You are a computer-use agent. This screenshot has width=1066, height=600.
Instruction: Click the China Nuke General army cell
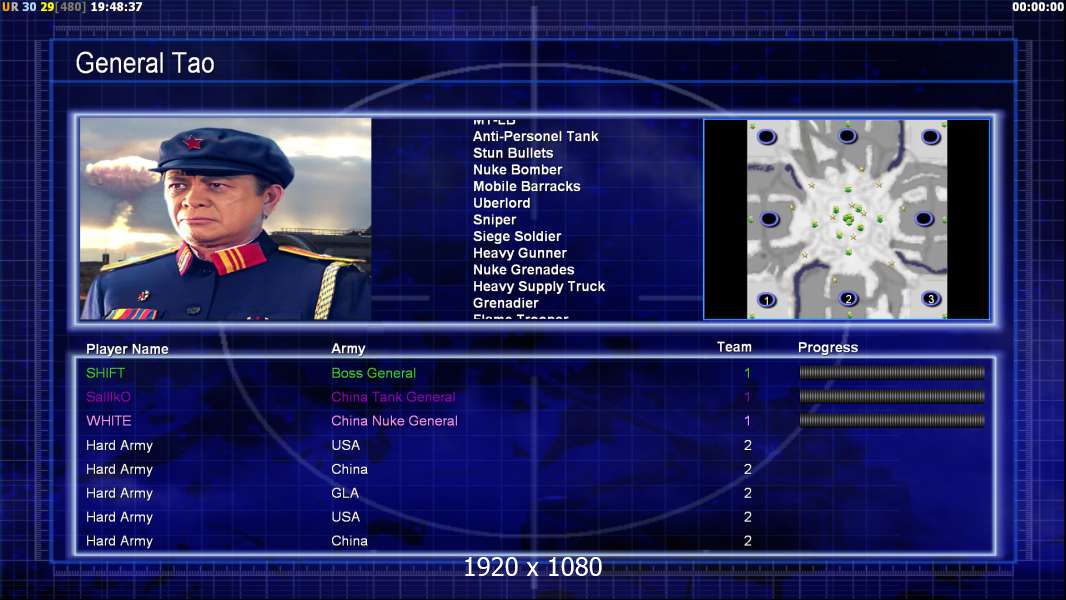(394, 421)
